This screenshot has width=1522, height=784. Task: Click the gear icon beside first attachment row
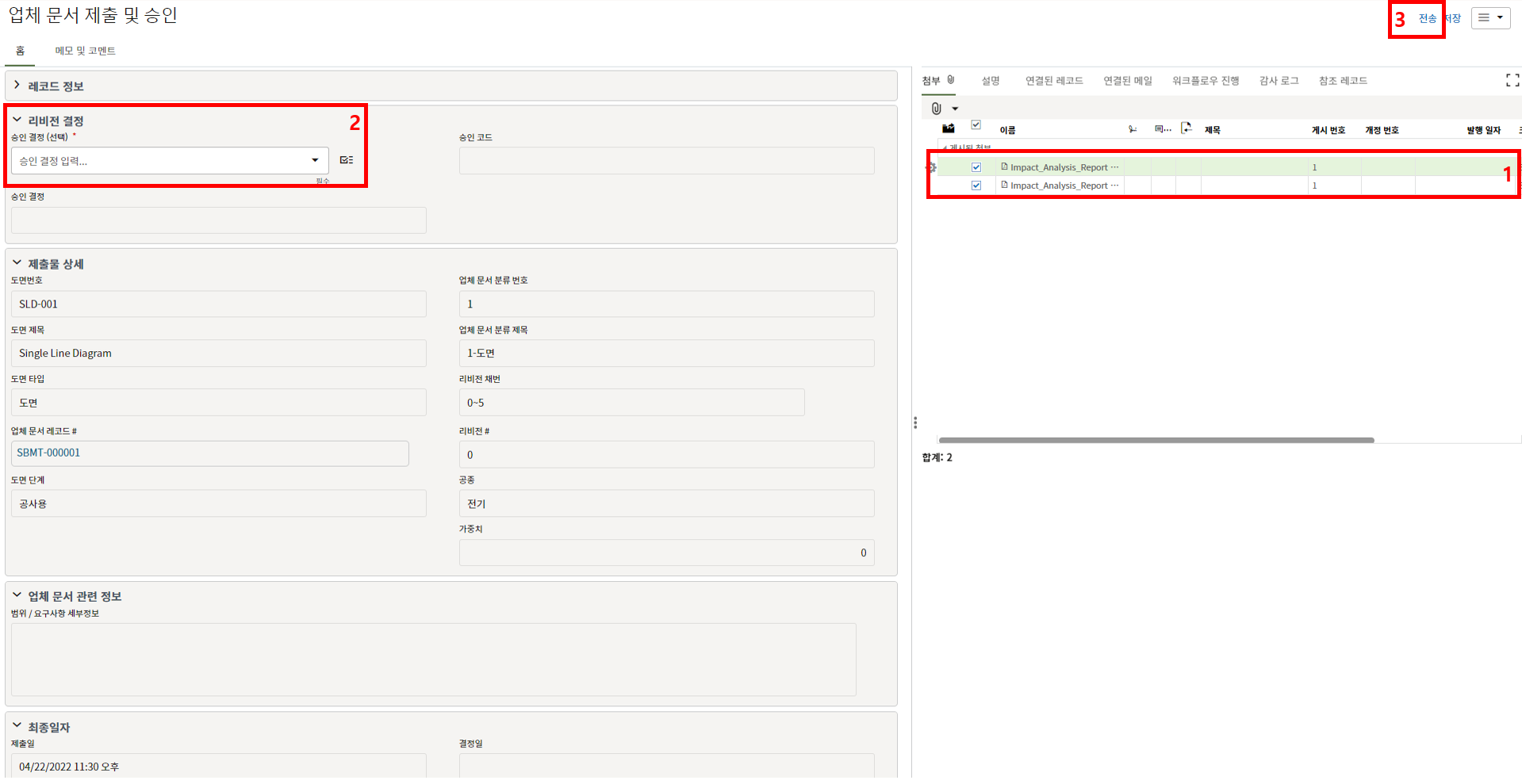pos(932,167)
